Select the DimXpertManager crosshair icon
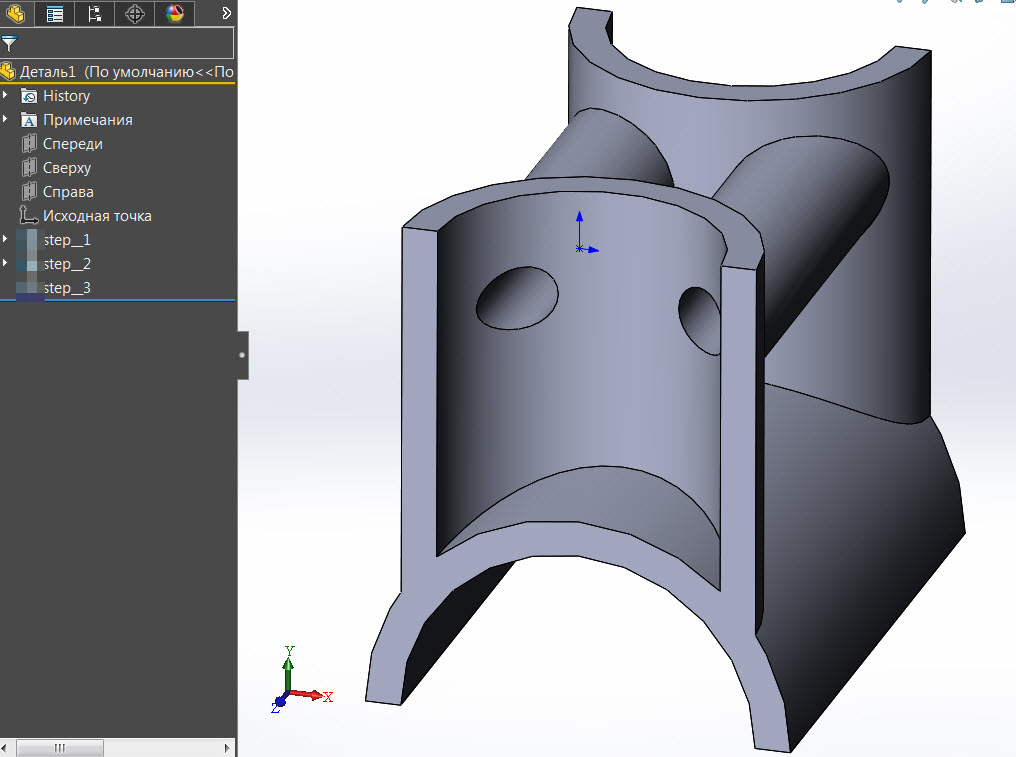1016x757 pixels. [134, 14]
